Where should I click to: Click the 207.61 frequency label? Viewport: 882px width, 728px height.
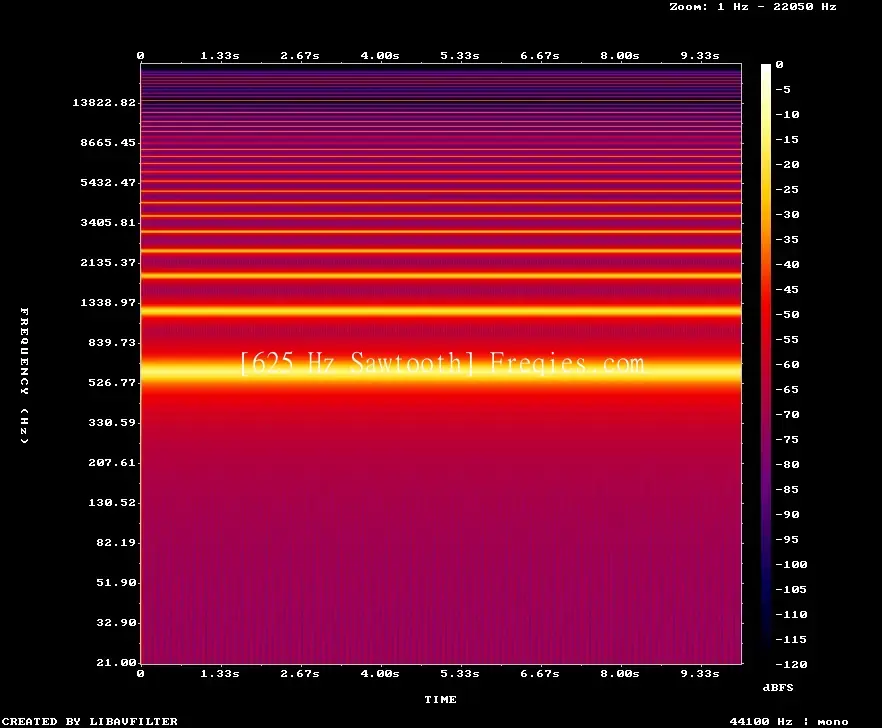[x=112, y=462]
